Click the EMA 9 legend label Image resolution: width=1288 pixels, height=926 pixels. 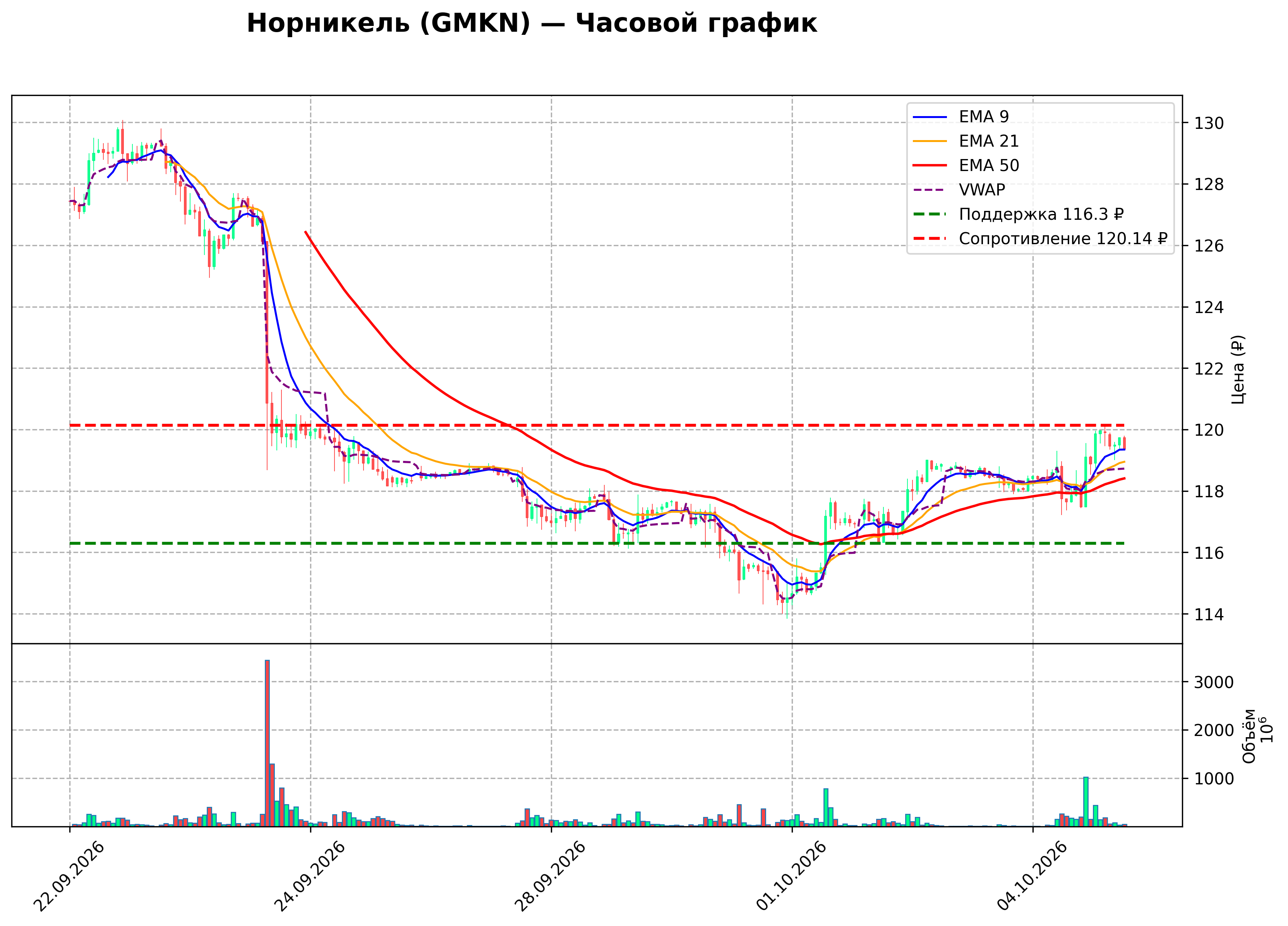[984, 117]
